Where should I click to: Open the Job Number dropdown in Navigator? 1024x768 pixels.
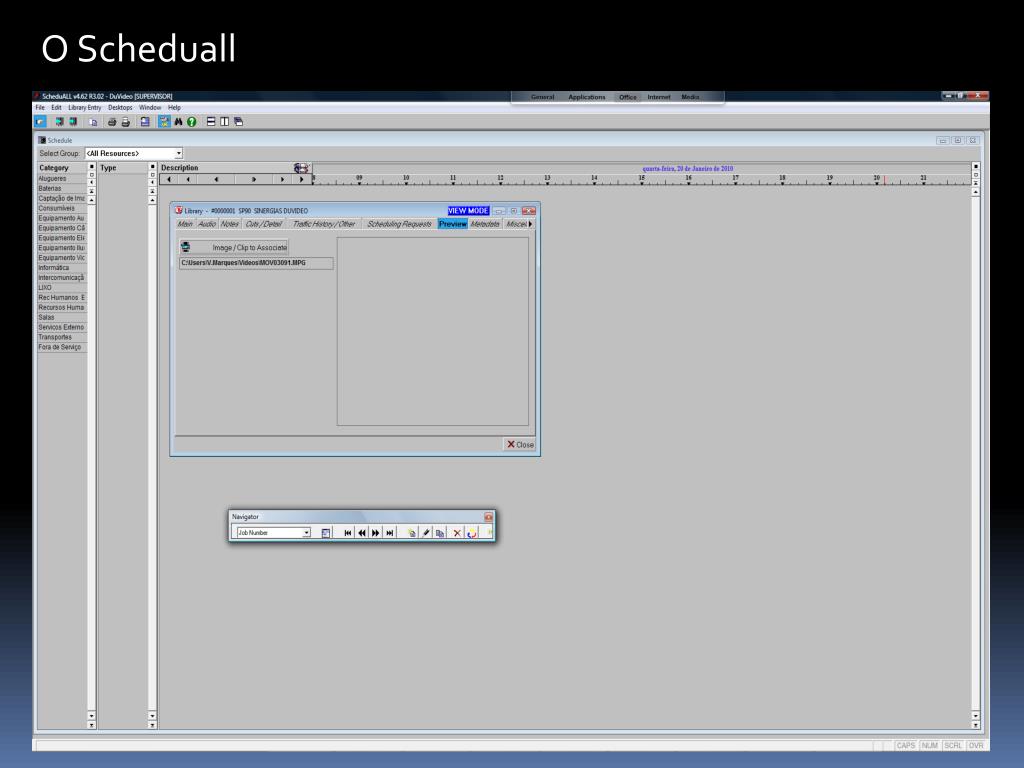[306, 533]
